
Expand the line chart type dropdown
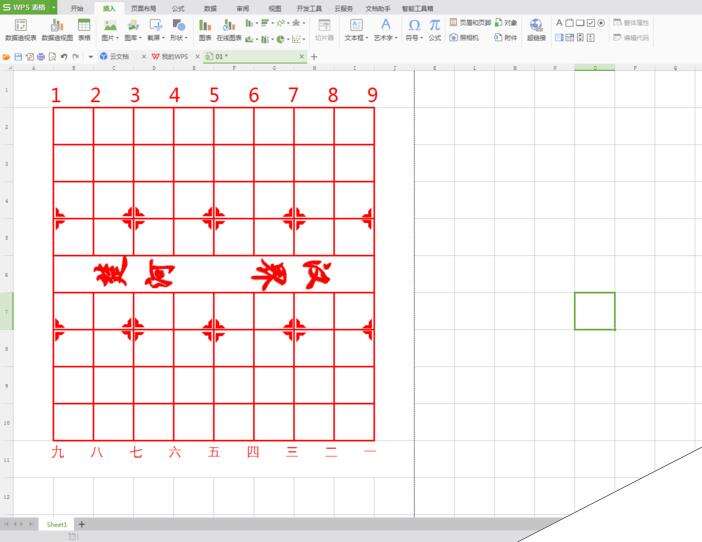288,23
